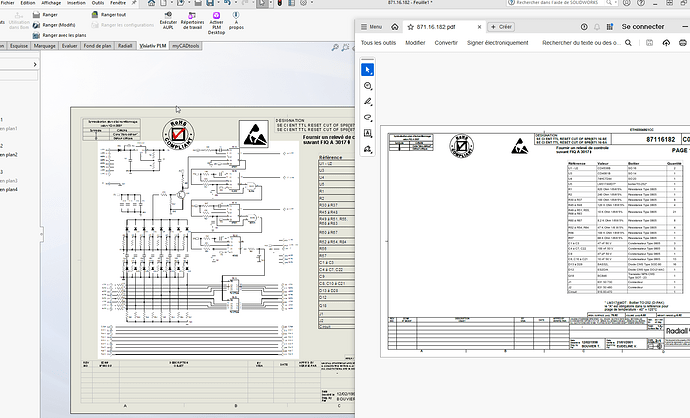Click the Créer new tab button
690x418 pixels.
501,27
